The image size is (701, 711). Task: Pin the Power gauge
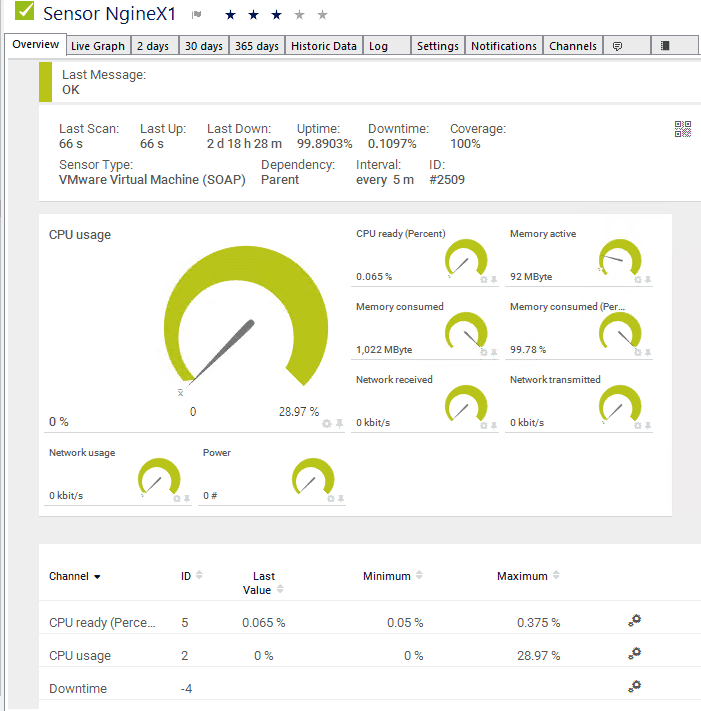coord(340,498)
